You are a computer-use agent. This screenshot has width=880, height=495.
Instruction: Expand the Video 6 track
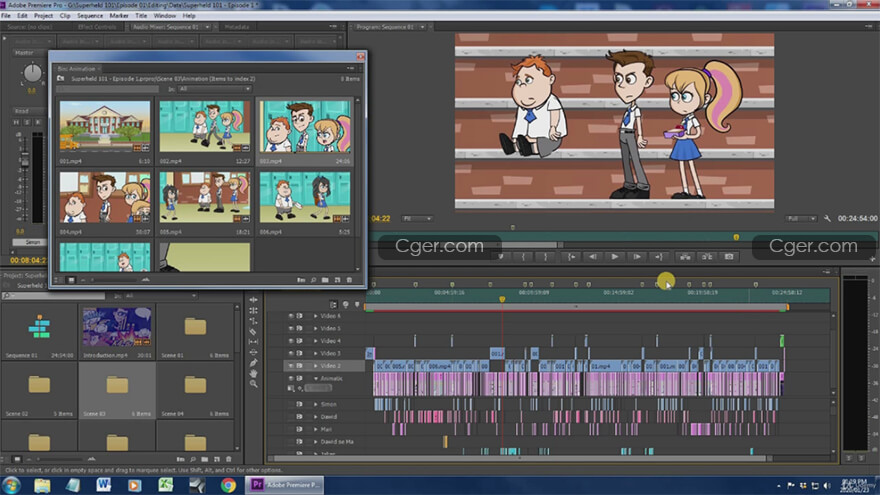click(x=315, y=316)
